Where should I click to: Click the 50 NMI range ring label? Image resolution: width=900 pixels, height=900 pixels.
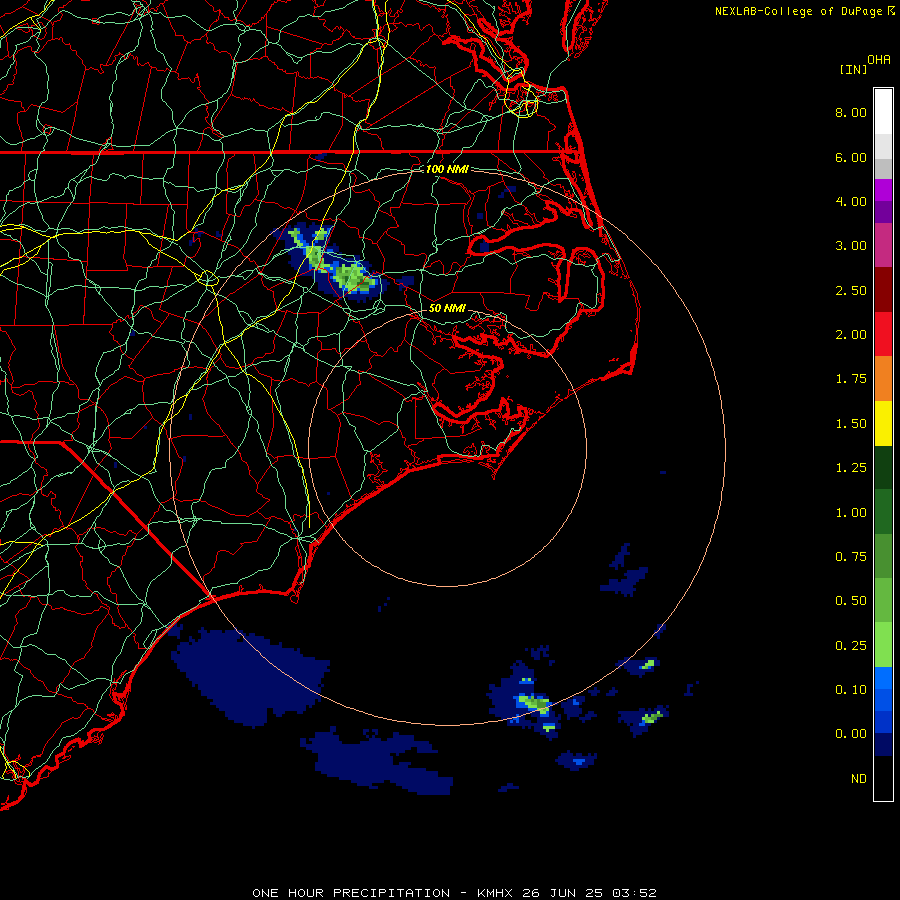click(x=447, y=308)
